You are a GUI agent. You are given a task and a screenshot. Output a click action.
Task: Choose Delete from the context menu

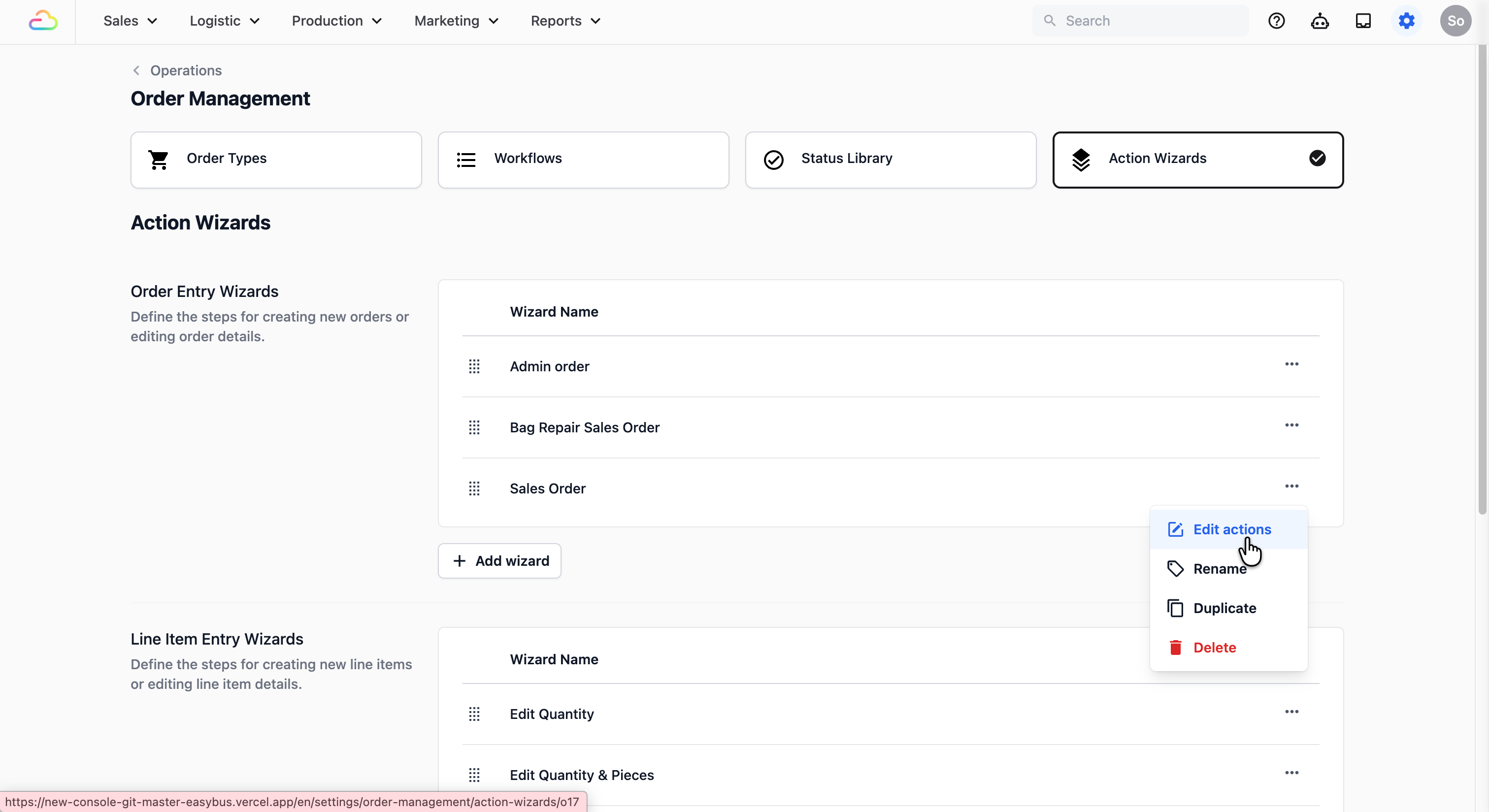click(x=1214, y=648)
